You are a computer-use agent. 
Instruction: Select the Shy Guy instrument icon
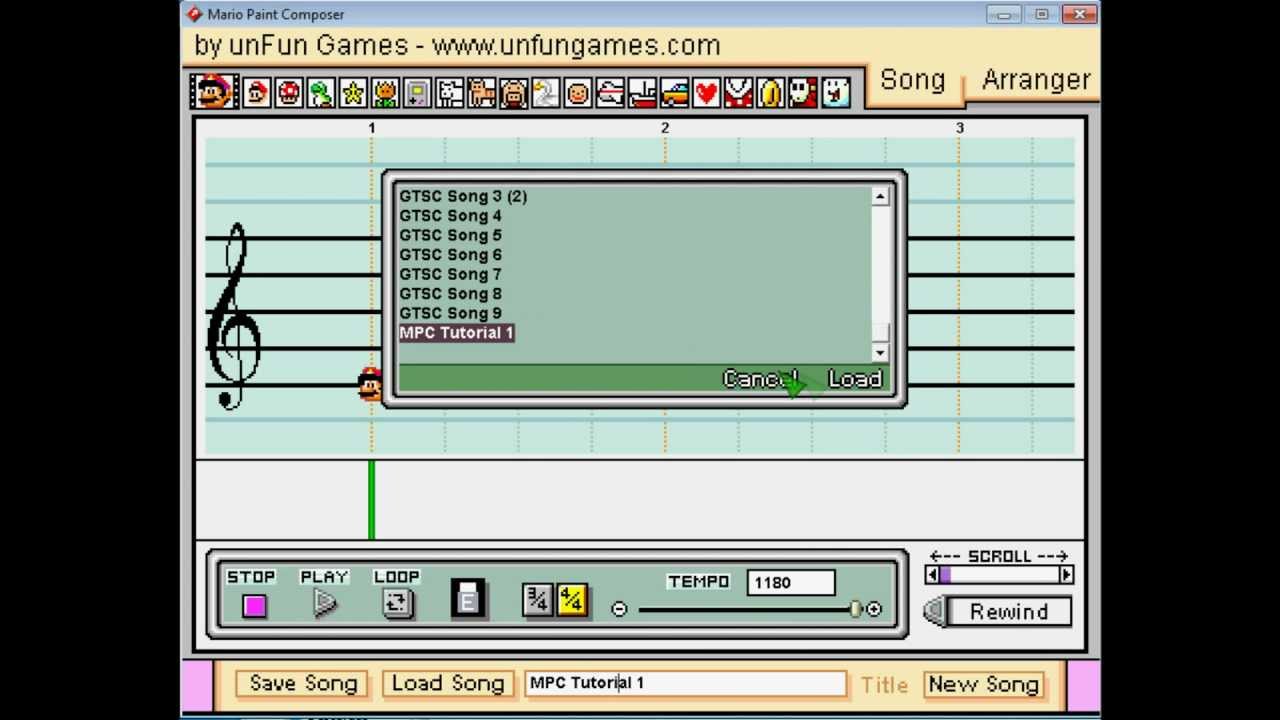tap(803, 94)
